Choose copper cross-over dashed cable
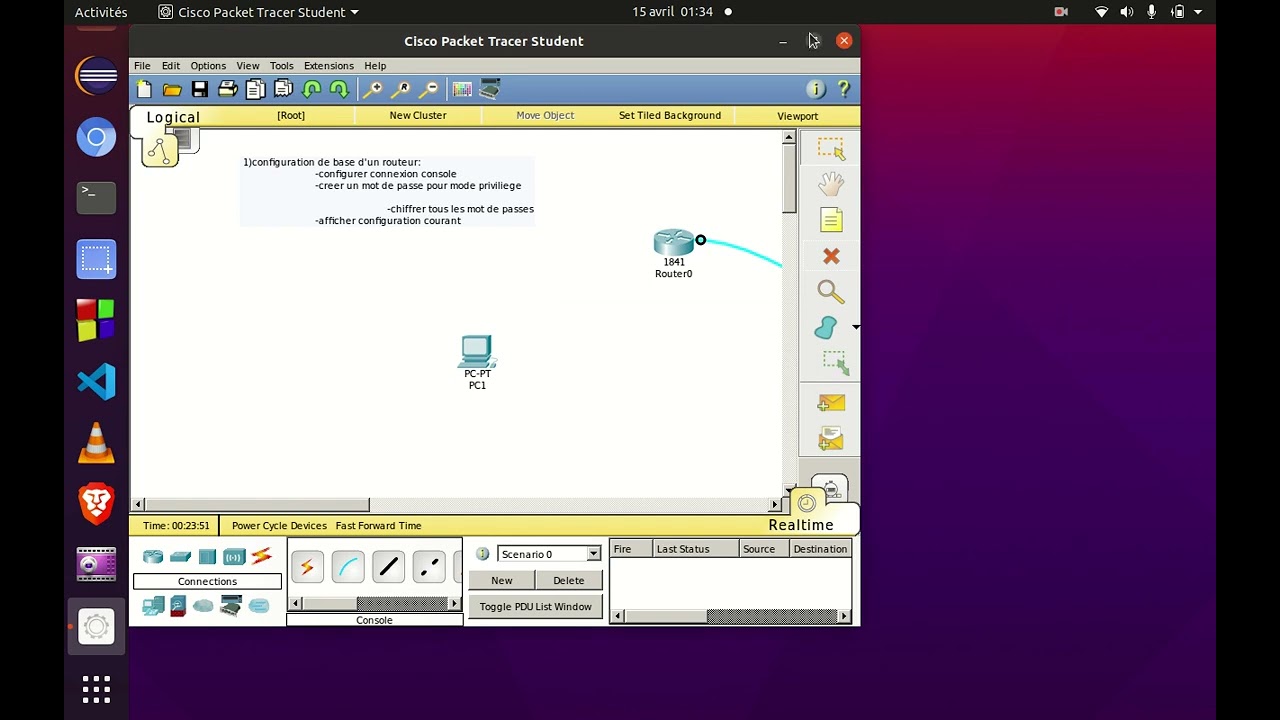 429,568
